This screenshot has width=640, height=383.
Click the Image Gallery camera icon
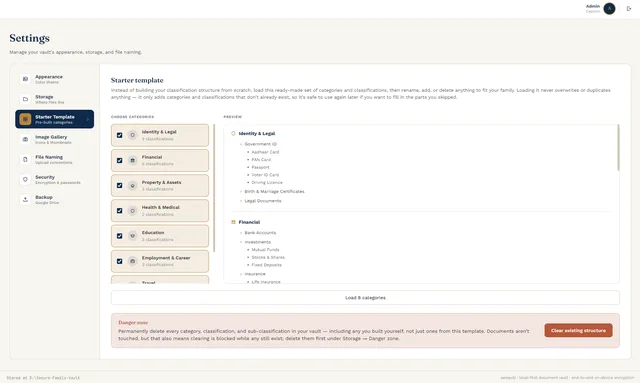point(25,139)
